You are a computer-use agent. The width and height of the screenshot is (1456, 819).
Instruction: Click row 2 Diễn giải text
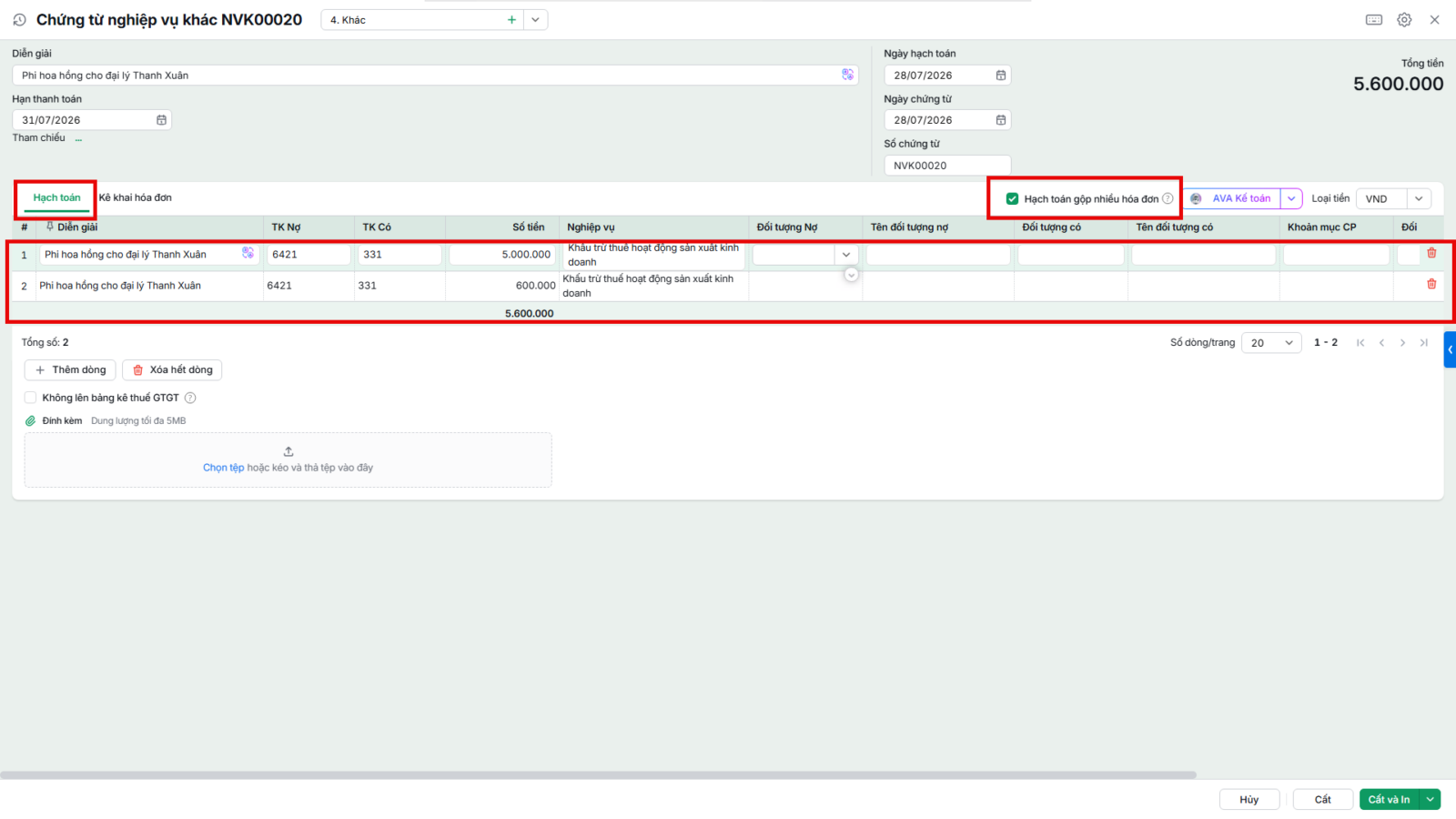click(120, 286)
